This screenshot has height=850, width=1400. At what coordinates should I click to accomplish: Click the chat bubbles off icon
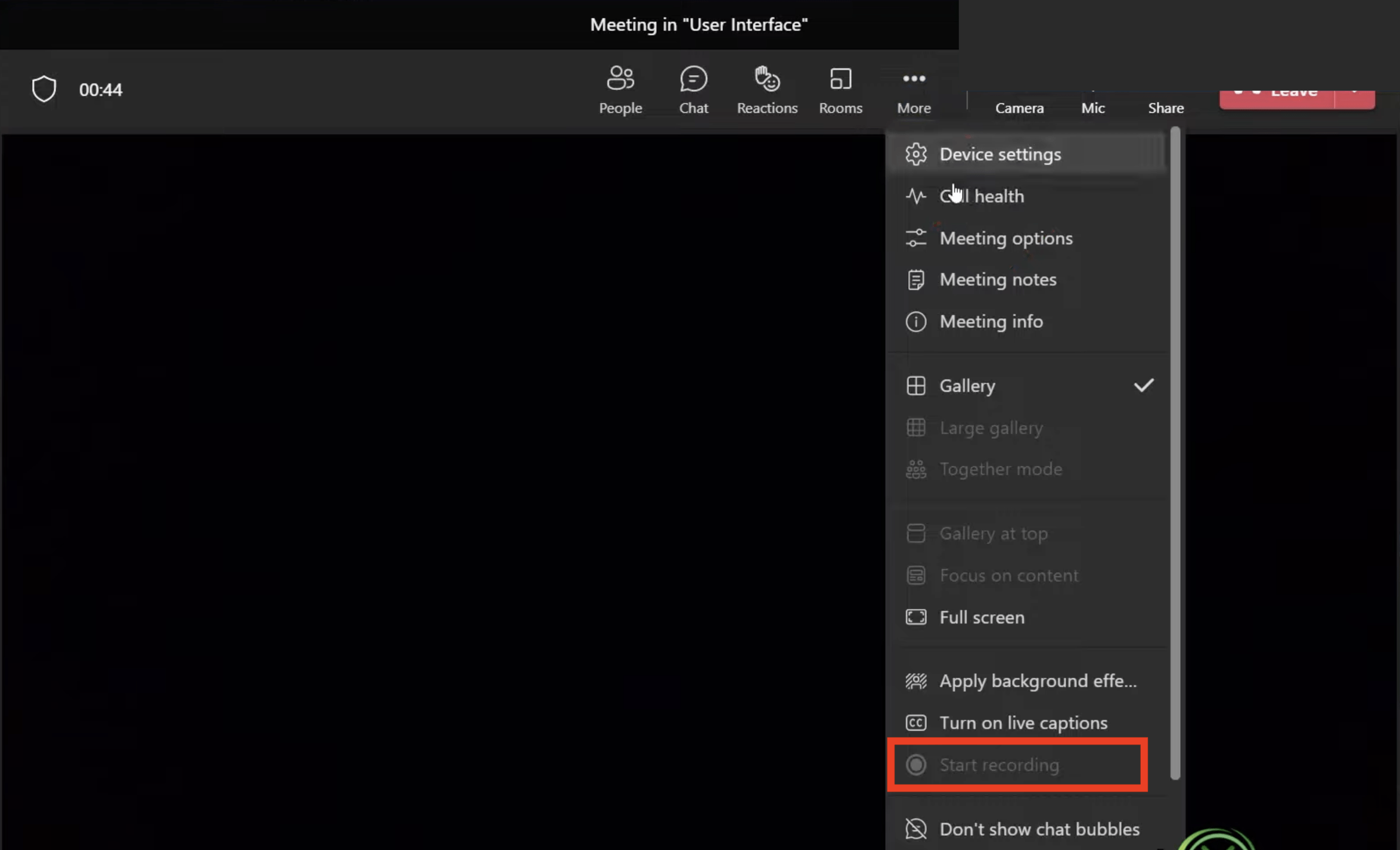coord(915,829)
